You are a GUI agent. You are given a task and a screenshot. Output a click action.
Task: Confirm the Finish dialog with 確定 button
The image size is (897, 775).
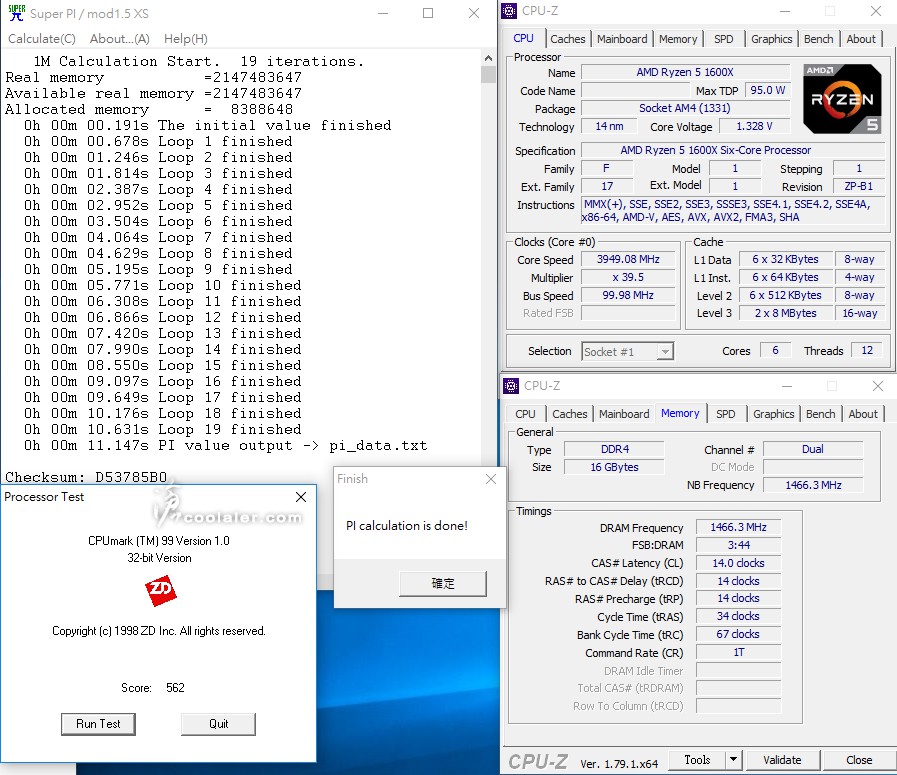(x=443, y=583)
